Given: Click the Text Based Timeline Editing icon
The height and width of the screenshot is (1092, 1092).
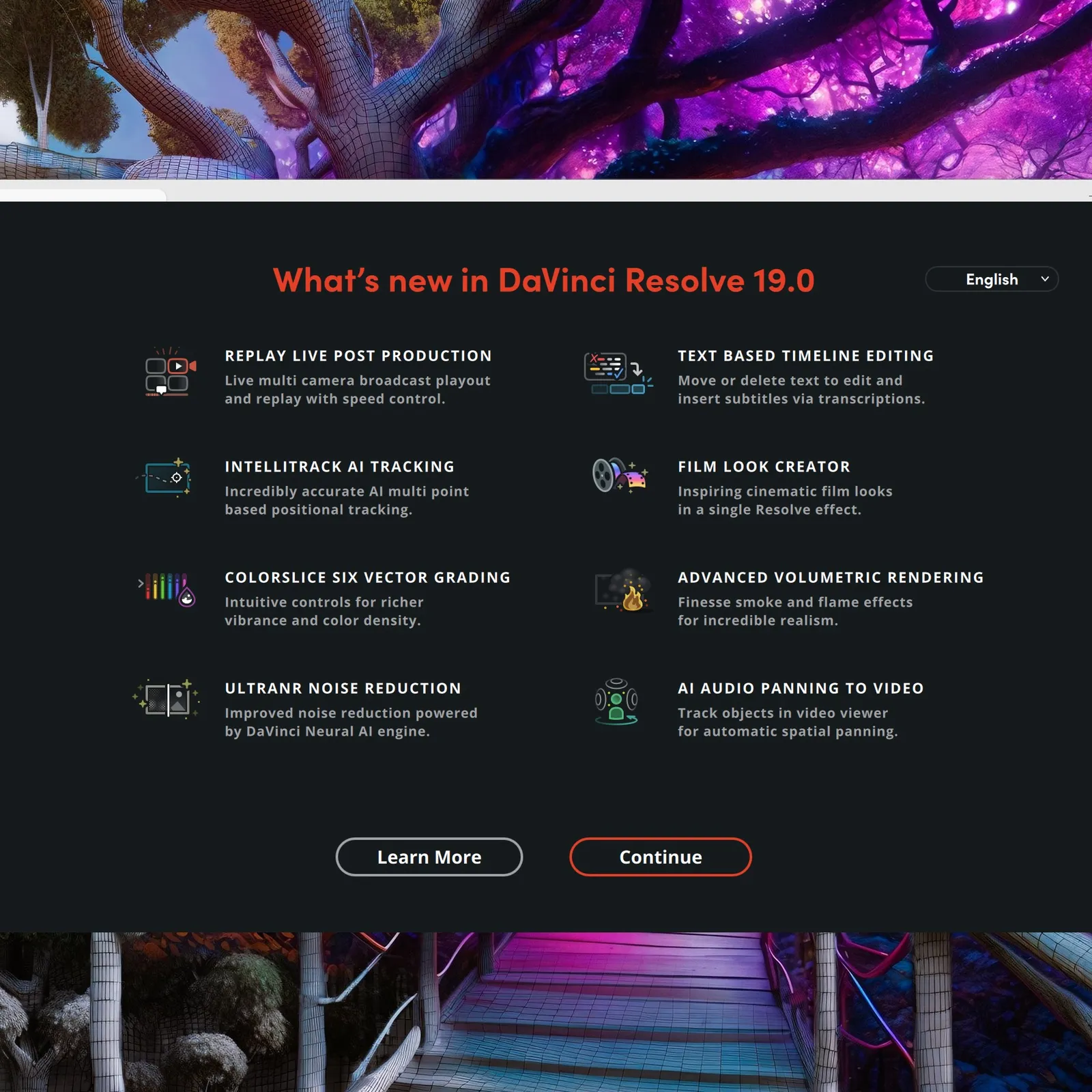Looking at the screenshot, I should [618, 373].
